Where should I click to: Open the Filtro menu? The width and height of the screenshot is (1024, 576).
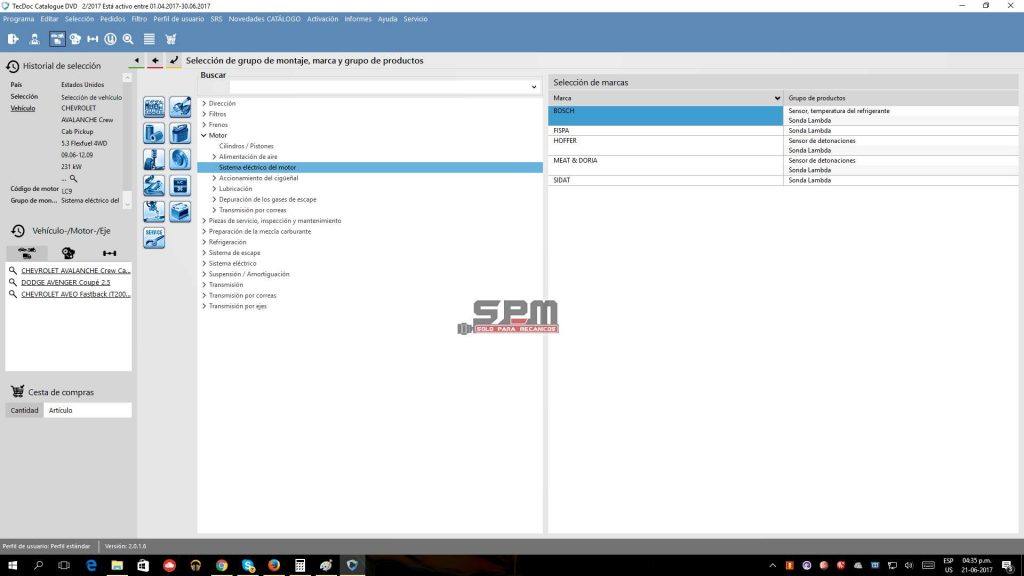(139, 19)
